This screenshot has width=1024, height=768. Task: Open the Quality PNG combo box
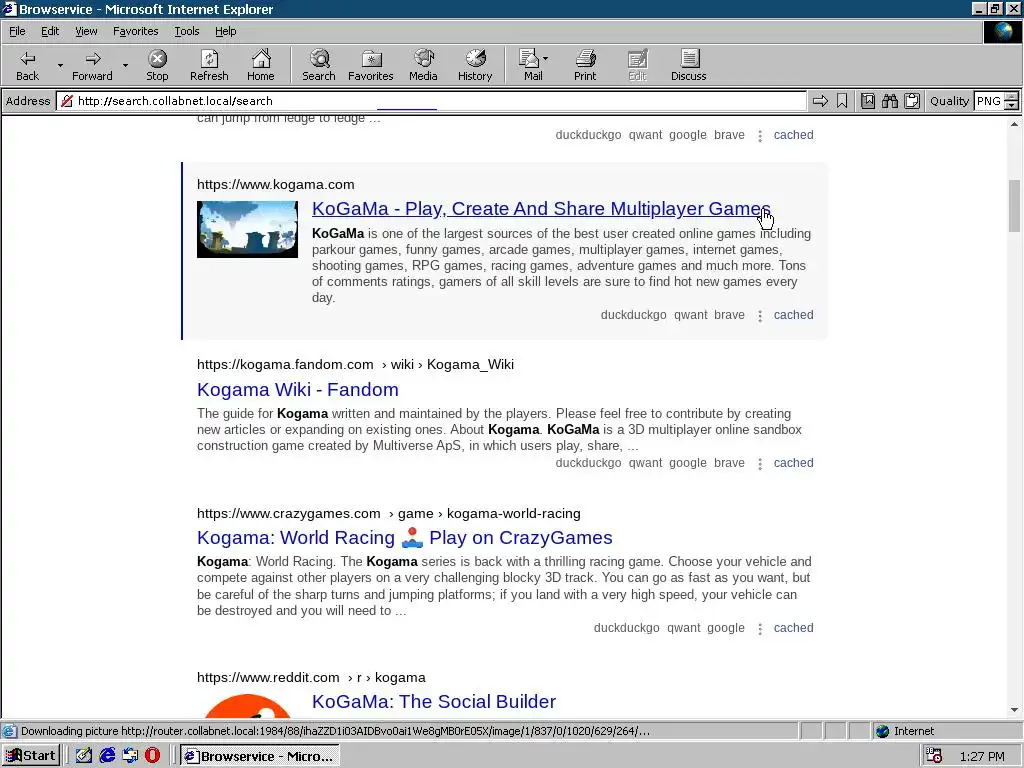[989, 101]
